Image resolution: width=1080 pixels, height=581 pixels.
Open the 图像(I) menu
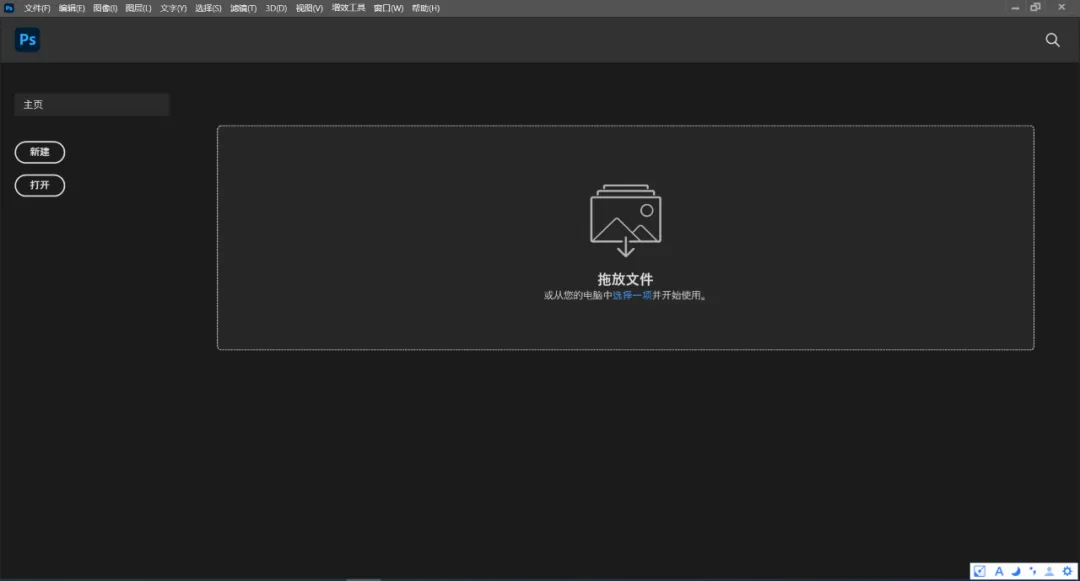pyautogui.click(x=105, y=8)
